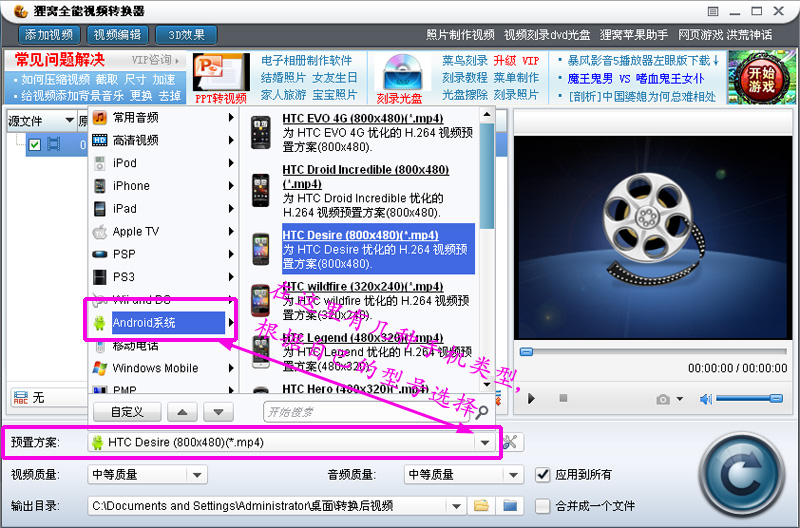
Task: Open the 预置方案 preset dropdown
Action: pyautogui.click(x=485, y=442)
